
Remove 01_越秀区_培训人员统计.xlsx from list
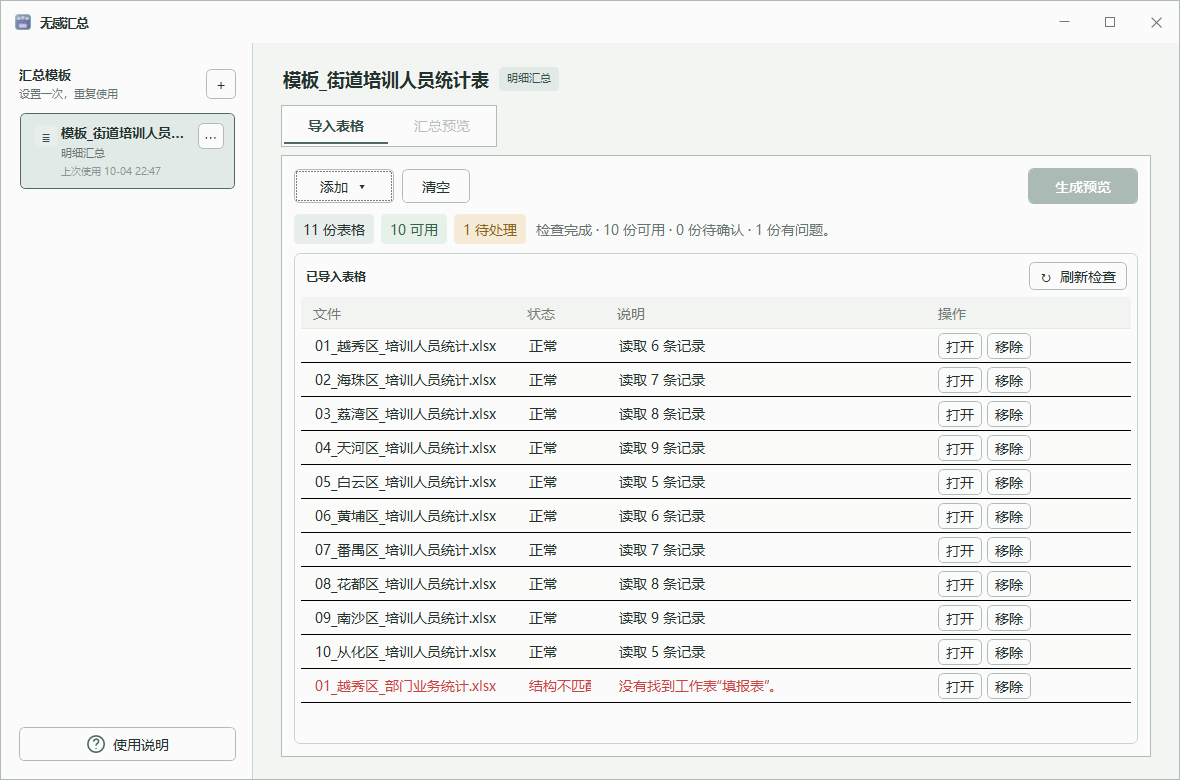[x=1008, y=346]
